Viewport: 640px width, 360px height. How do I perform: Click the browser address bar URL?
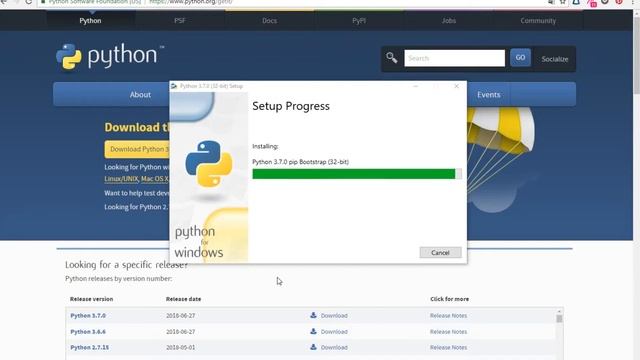click(x=191, y=2)
